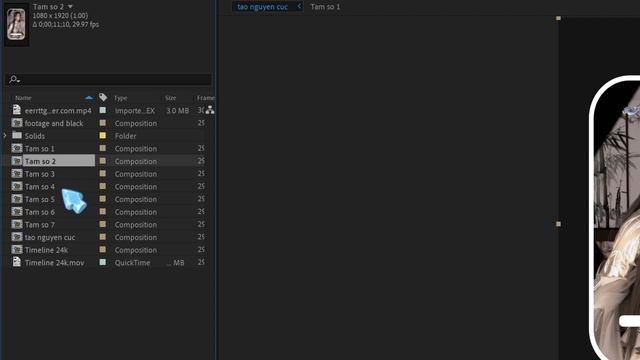Click the video file icon of eerrttg...er.com.mp4
Screen dimensions: 640x360
[x=17, y=110]
